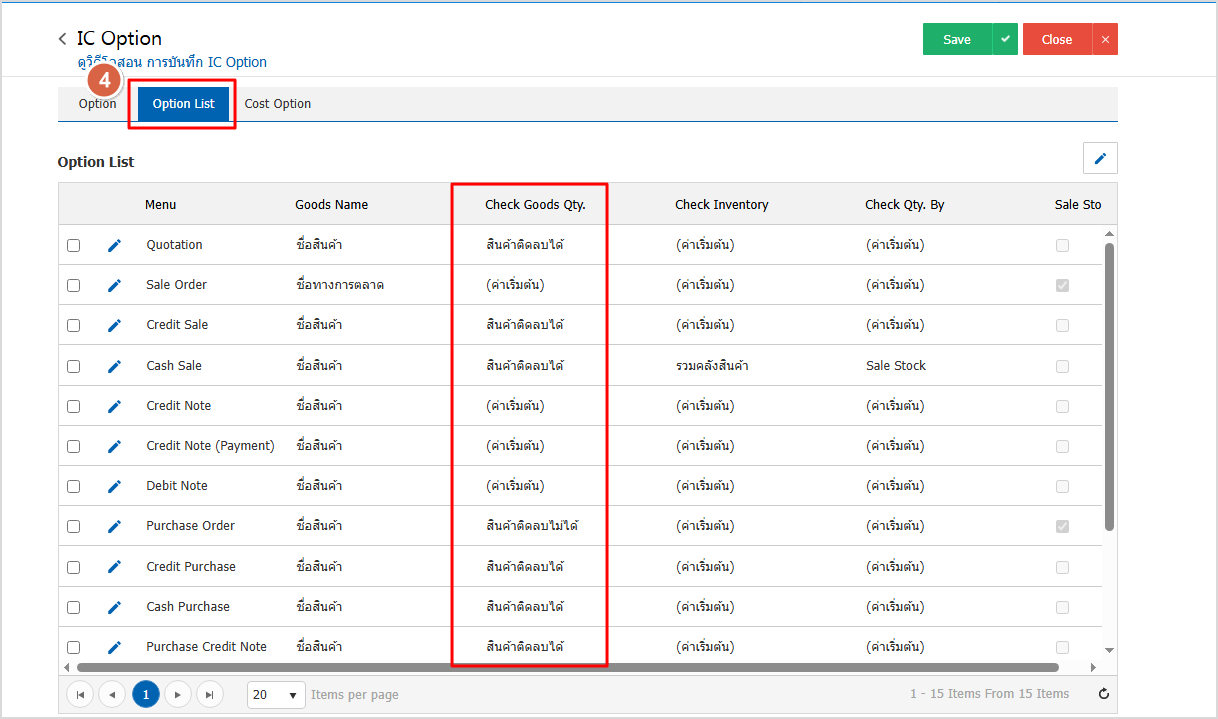1218x719 pixels.
Task: Click the pencil icon beside Purchase Order
Action: pos(114,526)
